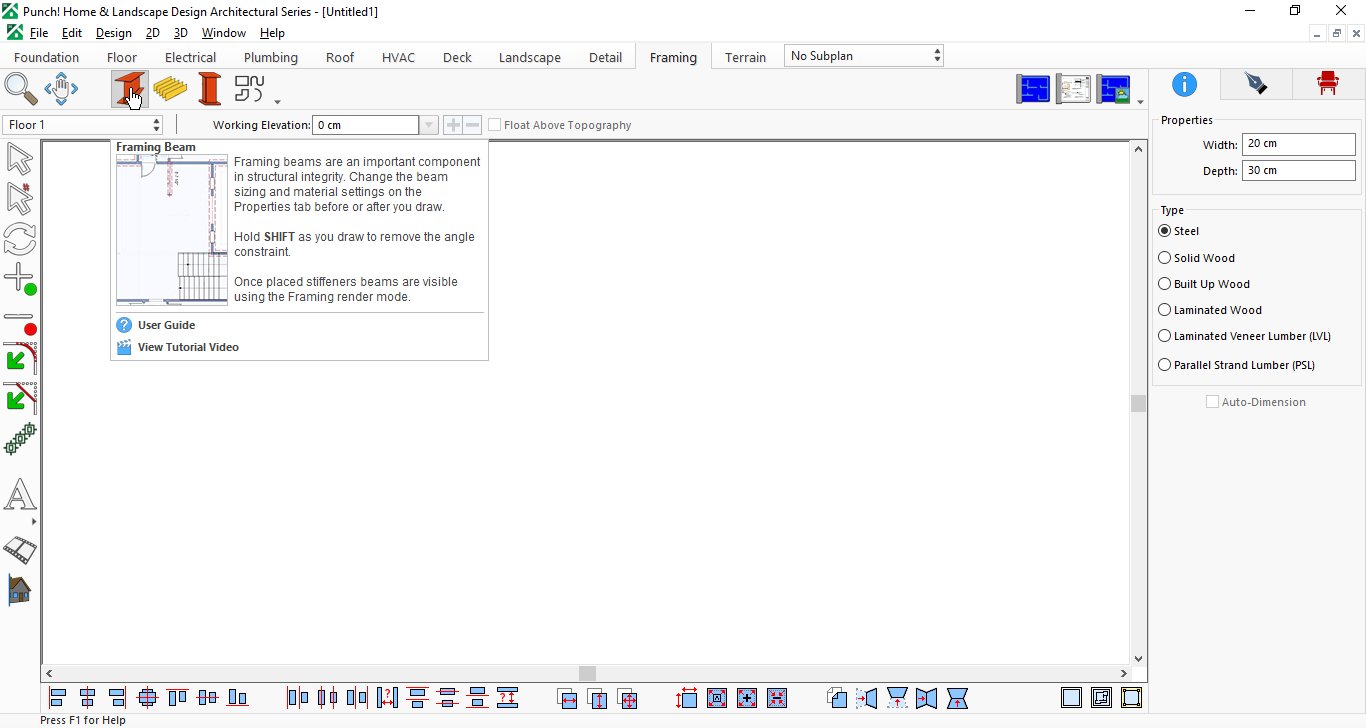1366x728 pixels.
Task: Choose the yellow joist framing tool
Action: click(170, 89)
